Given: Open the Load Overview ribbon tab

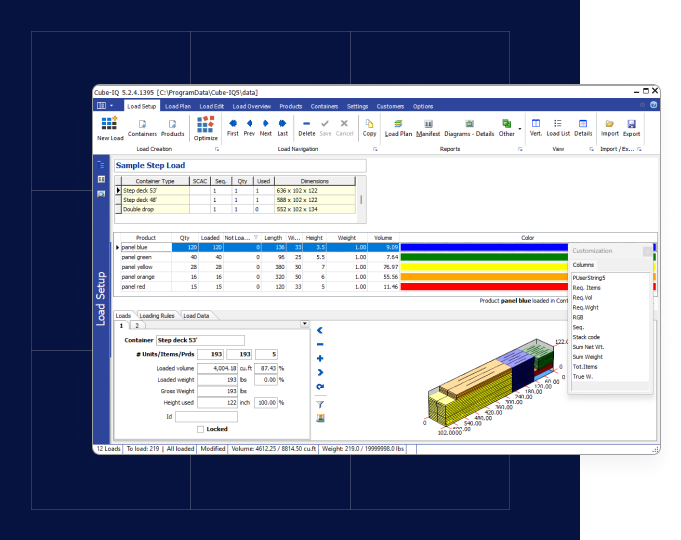Looking at the screenshot, I should point(251,106).
